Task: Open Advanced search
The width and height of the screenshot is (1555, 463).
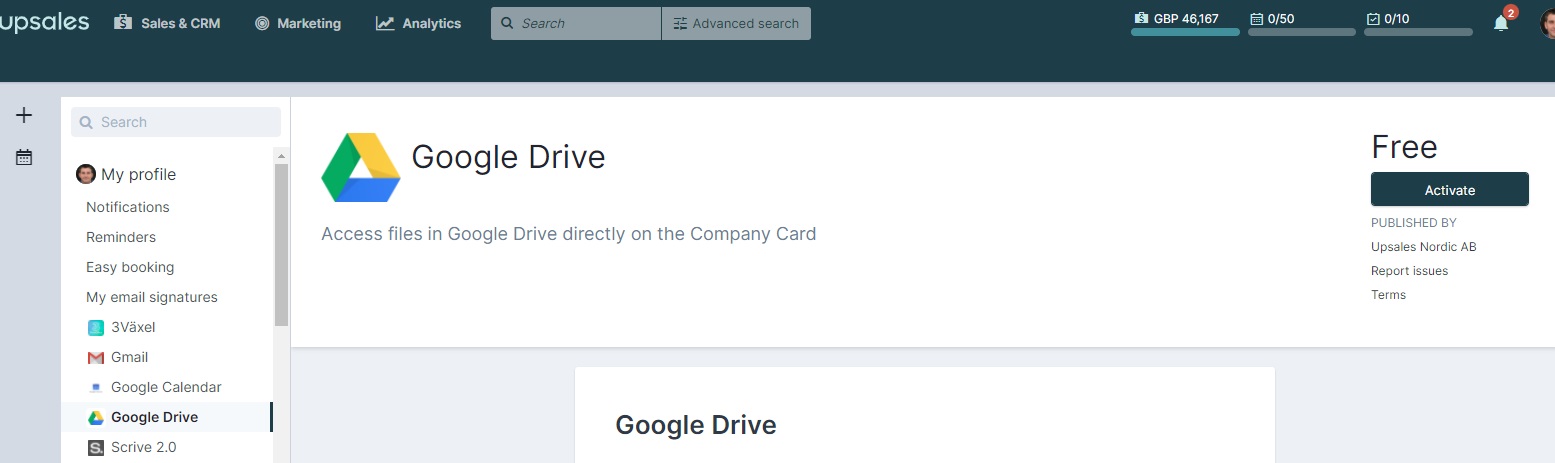Action: coord(736,23)
